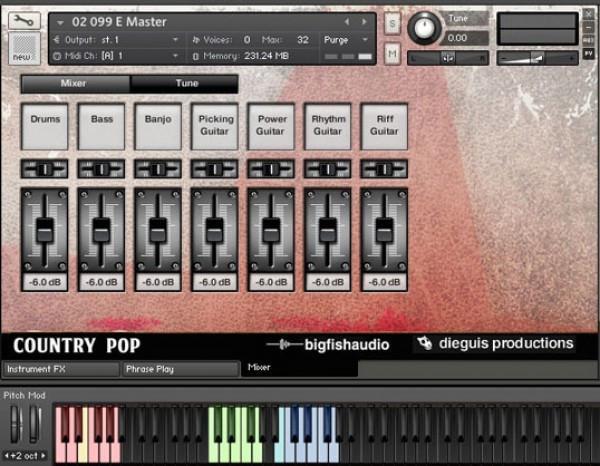The width and height of the screenshot is (600, 466).
Task: Switch to the Instrument FX tab
Action: click(60, 369)
